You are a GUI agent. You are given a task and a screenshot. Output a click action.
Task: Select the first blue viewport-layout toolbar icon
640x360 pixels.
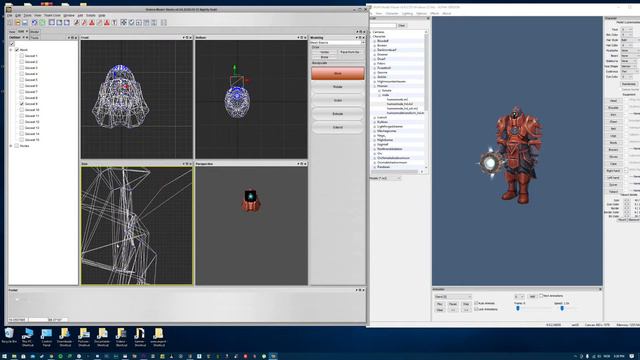[x=52, y=22]
